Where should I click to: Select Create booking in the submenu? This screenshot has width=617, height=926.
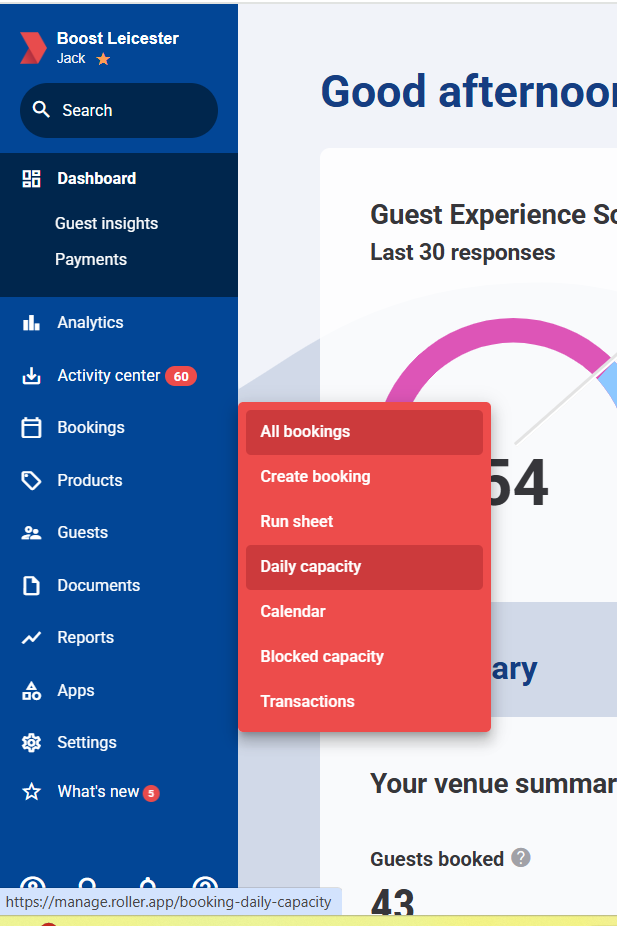pos(364,477)
